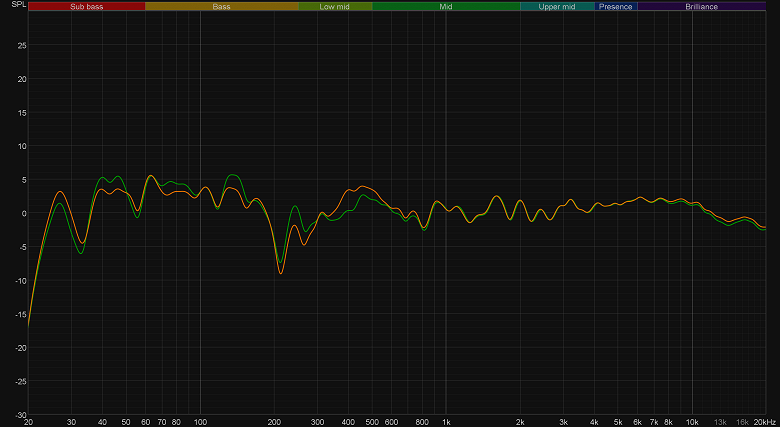Click the 400 Hz frequency axis label

click(x=348, y=422)
